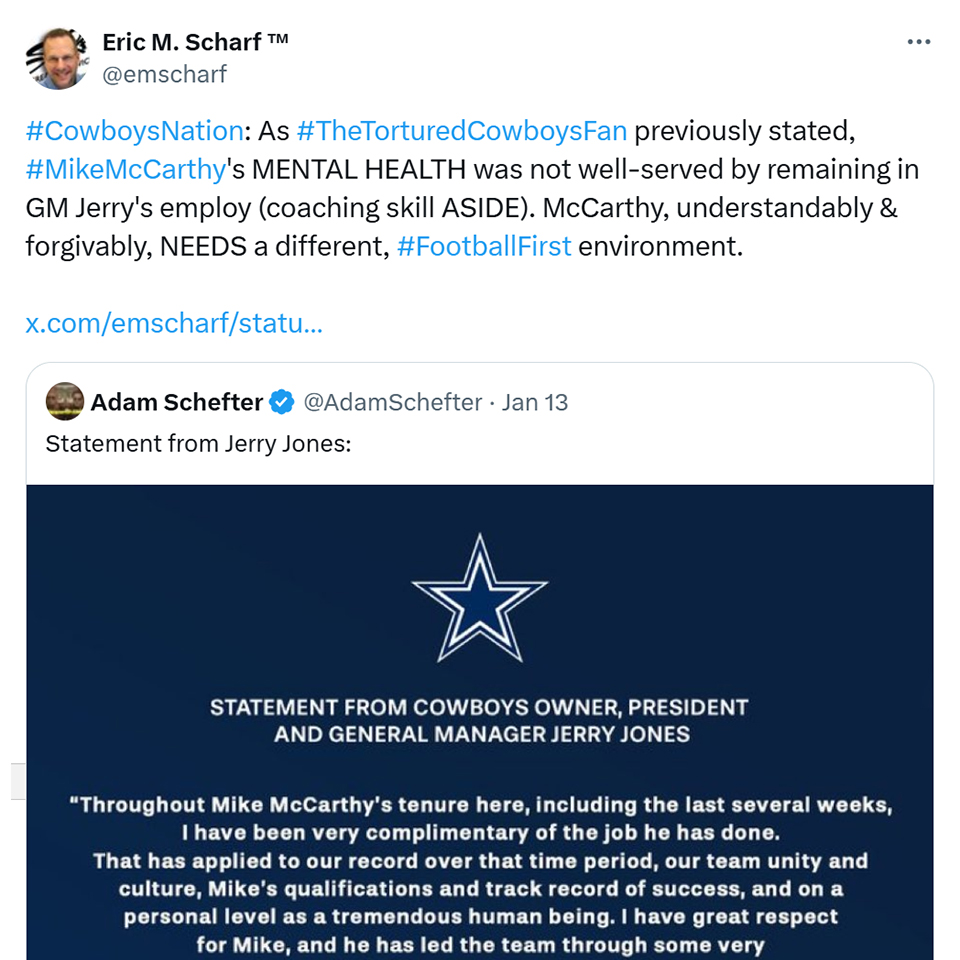Click the Cowboys star logo
The width and height of the screenshot is (960, 960).
(x=480, y=599)
